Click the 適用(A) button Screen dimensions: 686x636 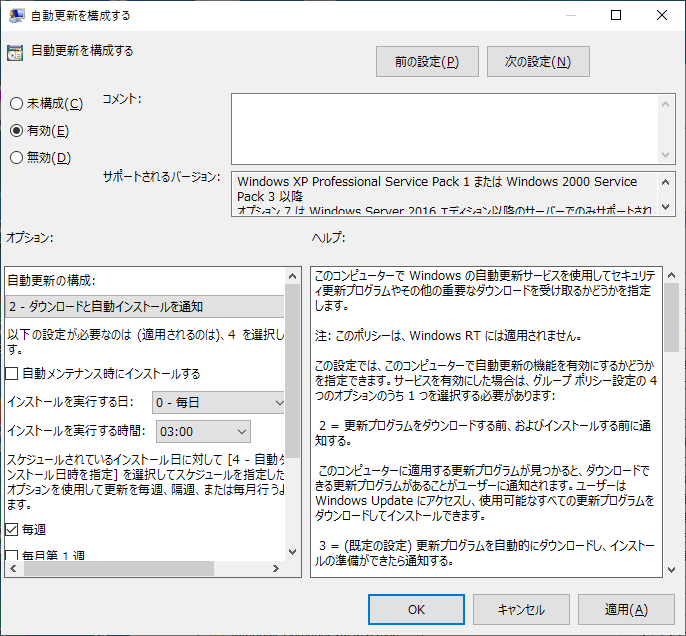pos(626,609)
